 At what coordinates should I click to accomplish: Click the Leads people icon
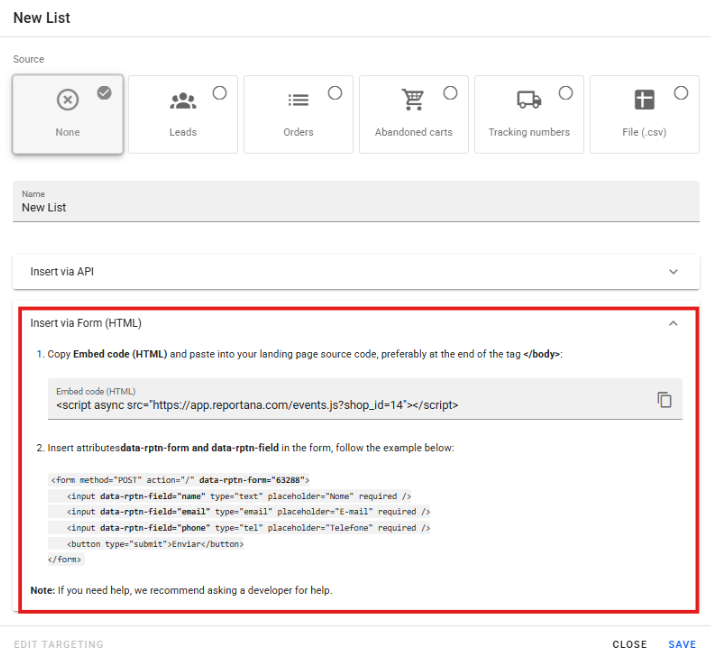click(183, 100)
